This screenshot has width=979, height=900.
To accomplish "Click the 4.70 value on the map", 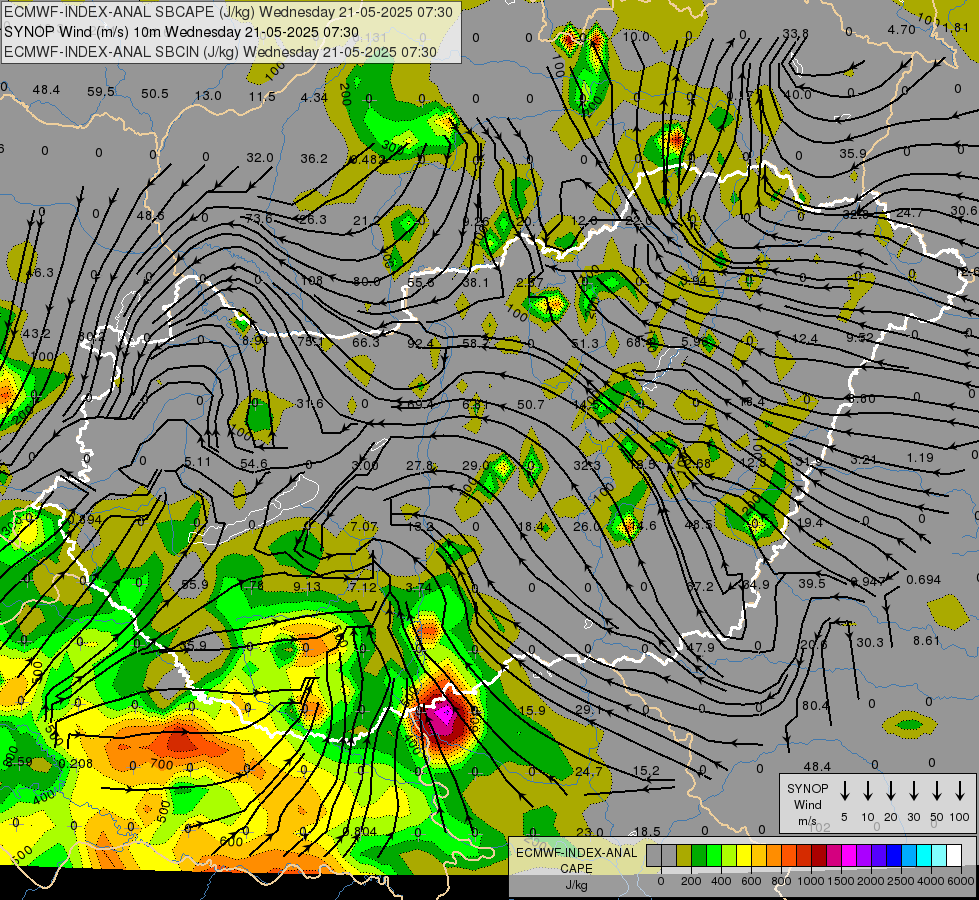I will click(902, 30).
